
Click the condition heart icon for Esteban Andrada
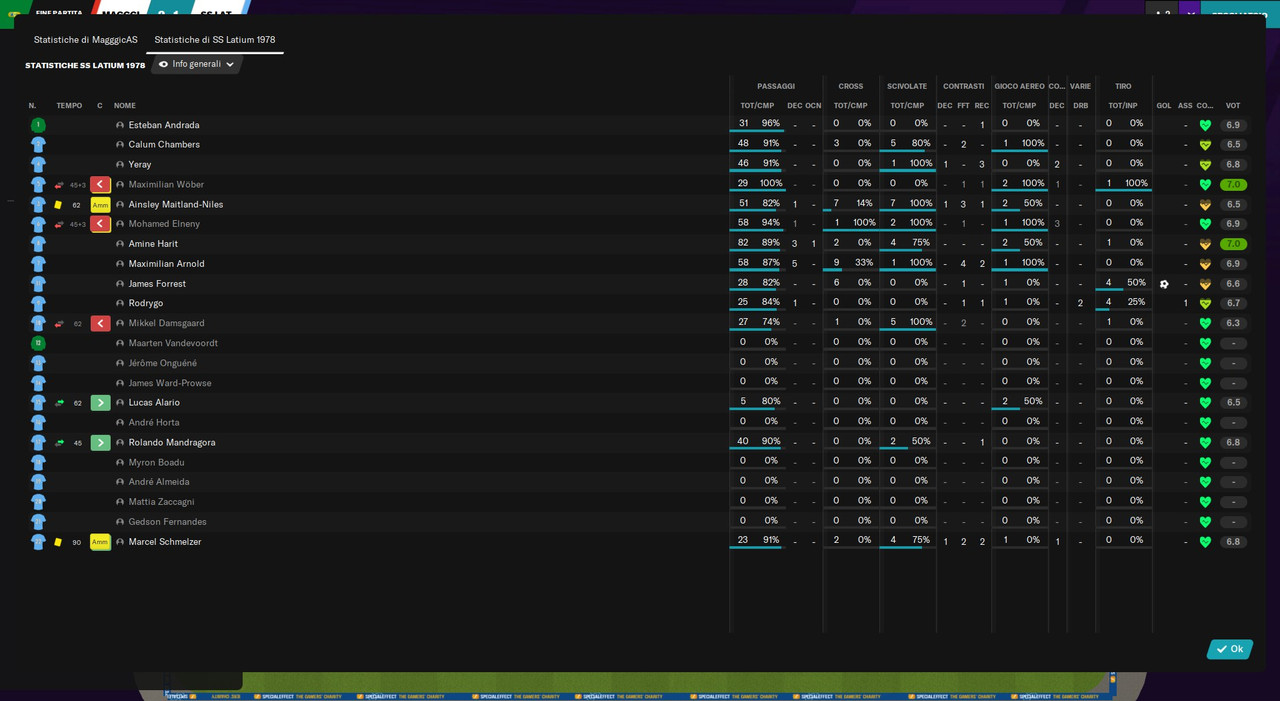1205,125
